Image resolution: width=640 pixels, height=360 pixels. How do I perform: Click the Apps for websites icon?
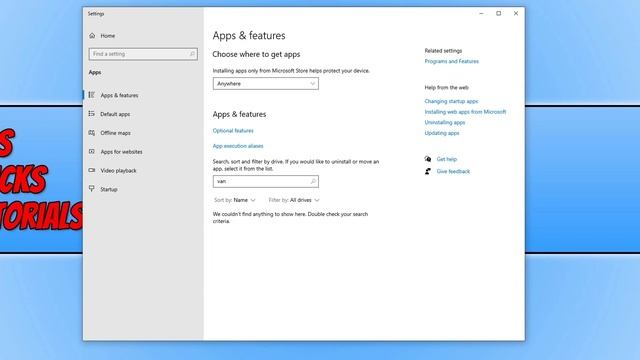[x=92, y=151]
